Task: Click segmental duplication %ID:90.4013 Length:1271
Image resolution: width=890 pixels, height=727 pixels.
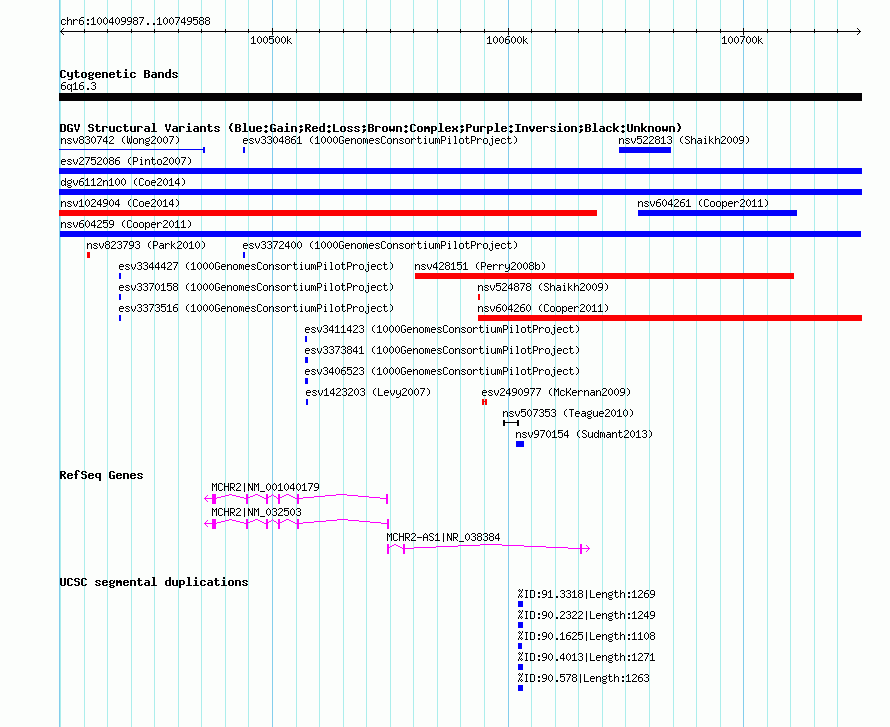Action: (586, 657)
